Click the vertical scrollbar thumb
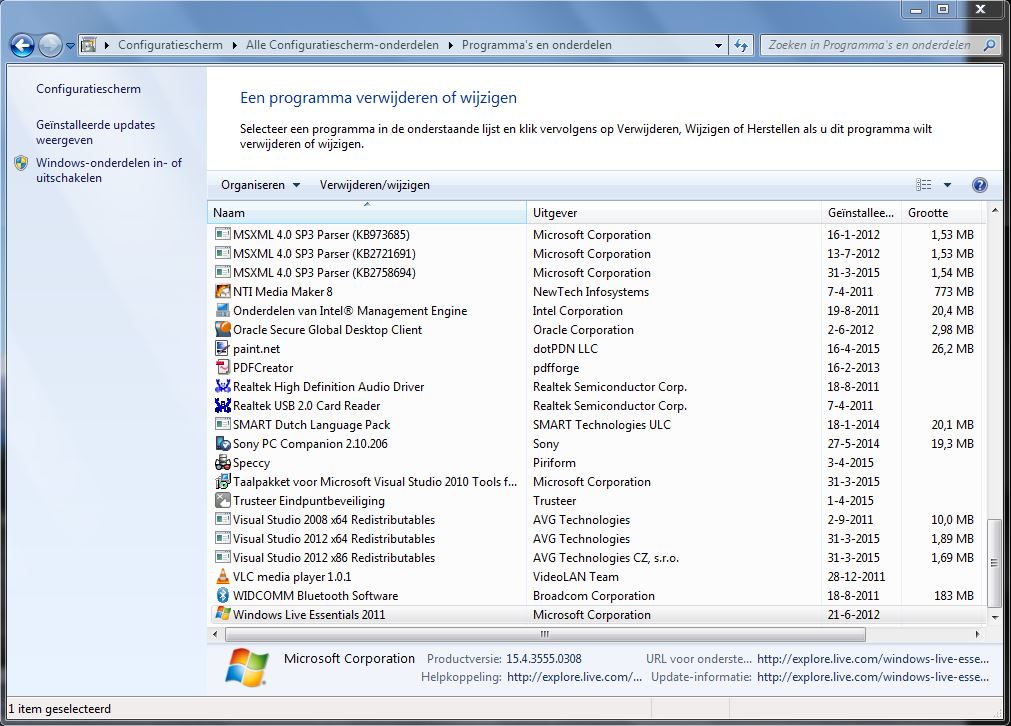Image resolution: width=1011 pixels, height=726 pixels. tap(995, 562)
